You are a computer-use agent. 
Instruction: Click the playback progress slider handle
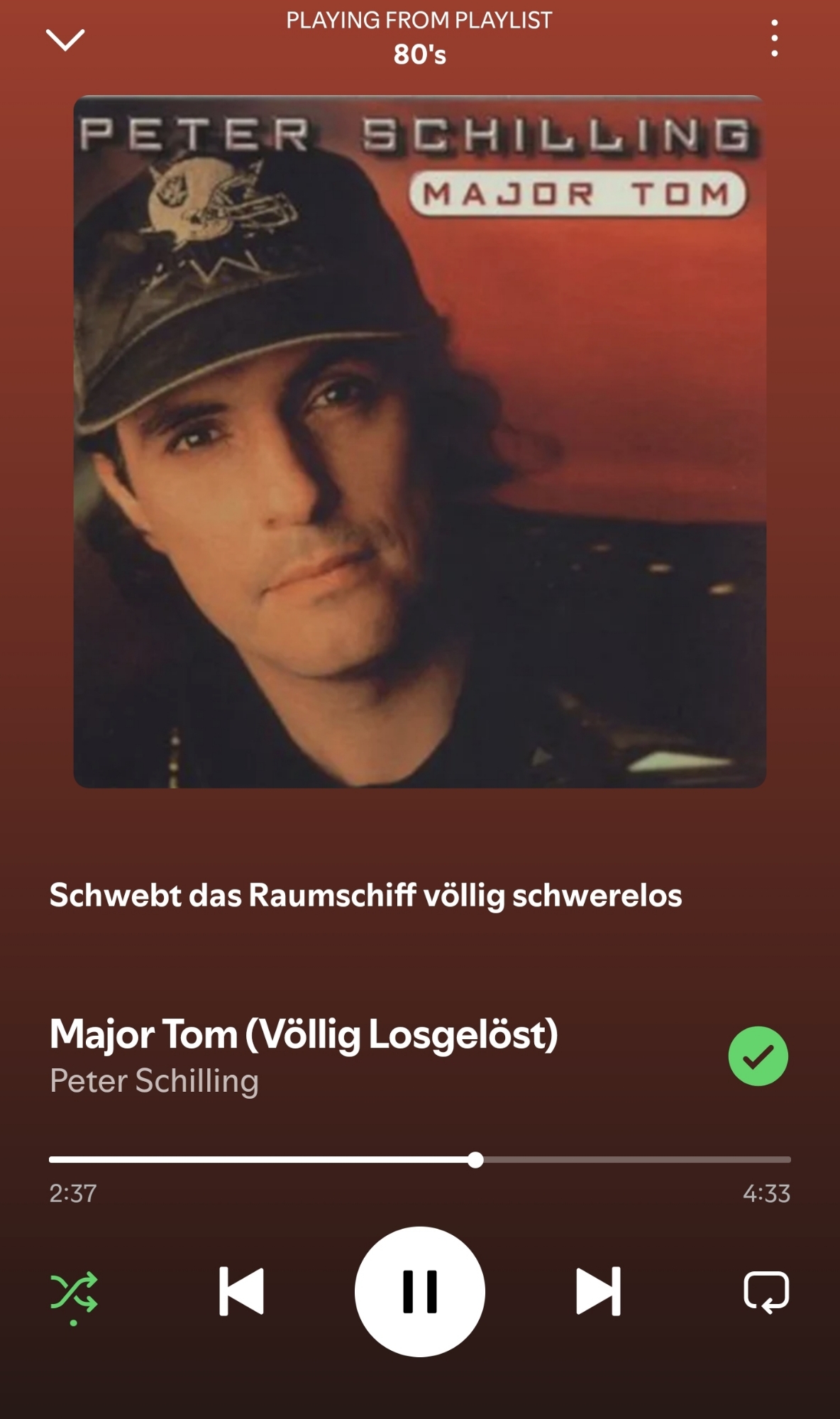(x=475, y=1160)
